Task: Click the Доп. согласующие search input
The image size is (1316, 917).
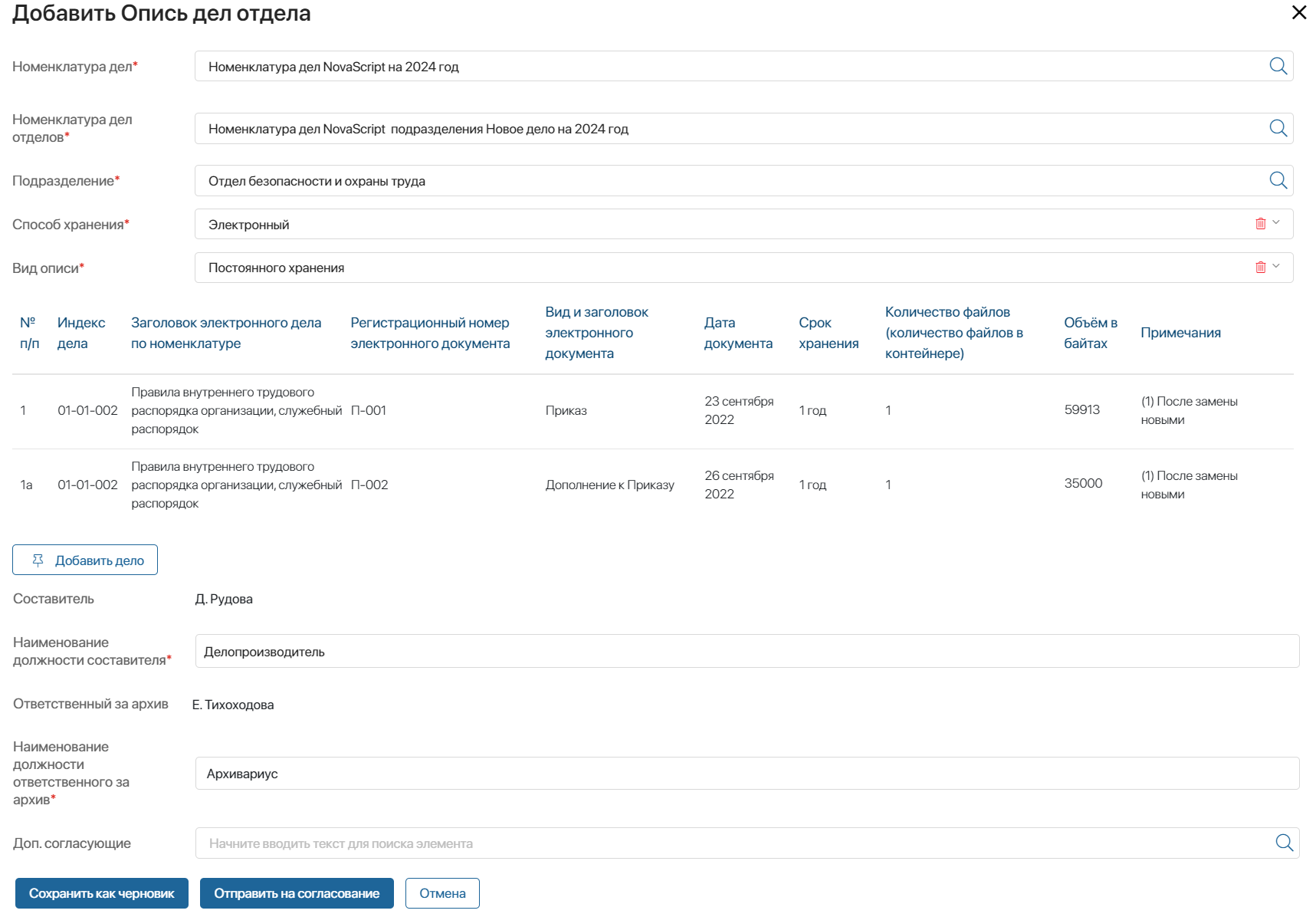Action: pyautogui.click(x=728, y=843)
